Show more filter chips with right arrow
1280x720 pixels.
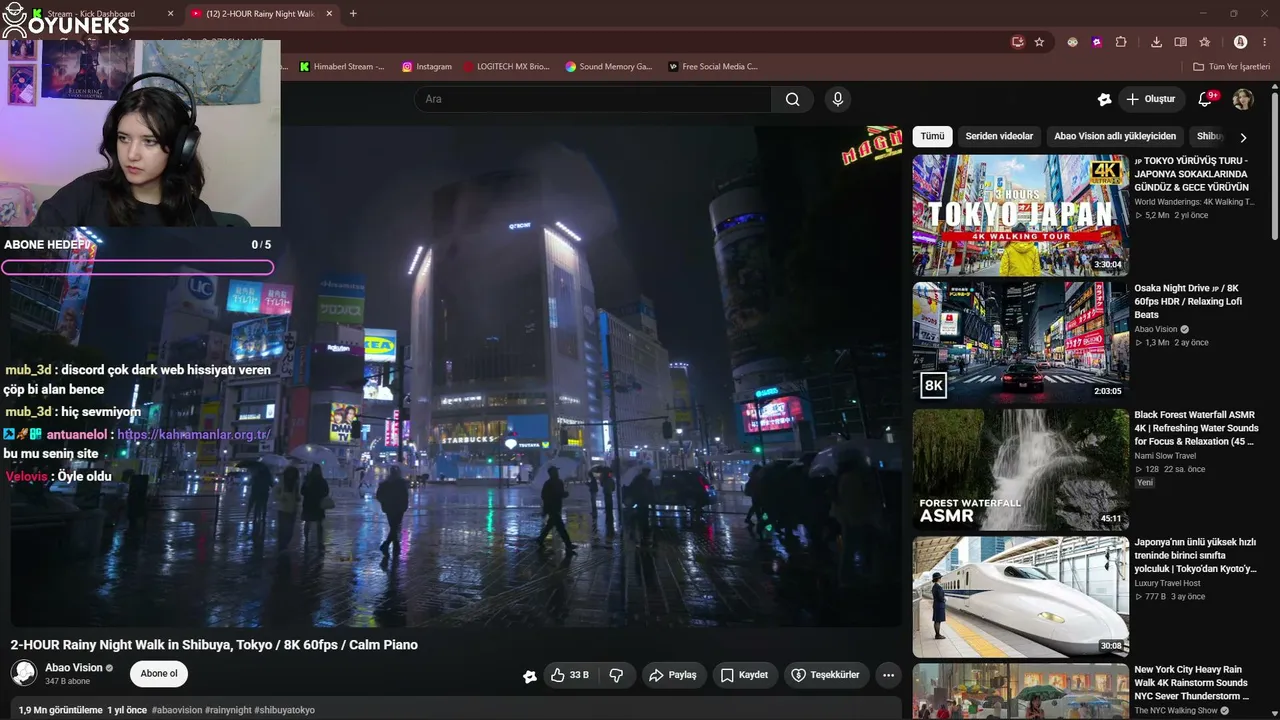(1243, 137)
